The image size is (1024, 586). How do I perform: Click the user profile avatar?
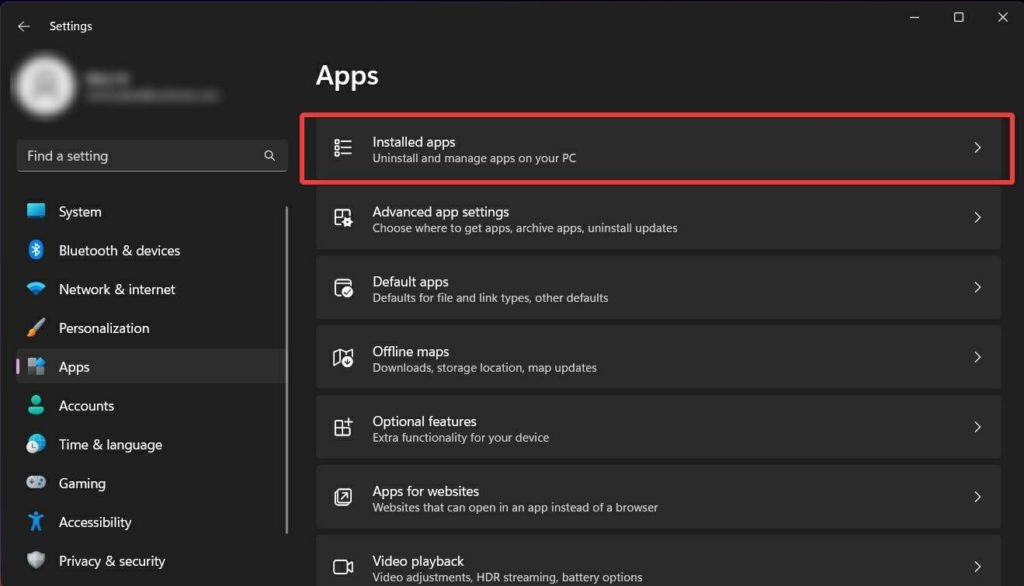coord(45,86)
